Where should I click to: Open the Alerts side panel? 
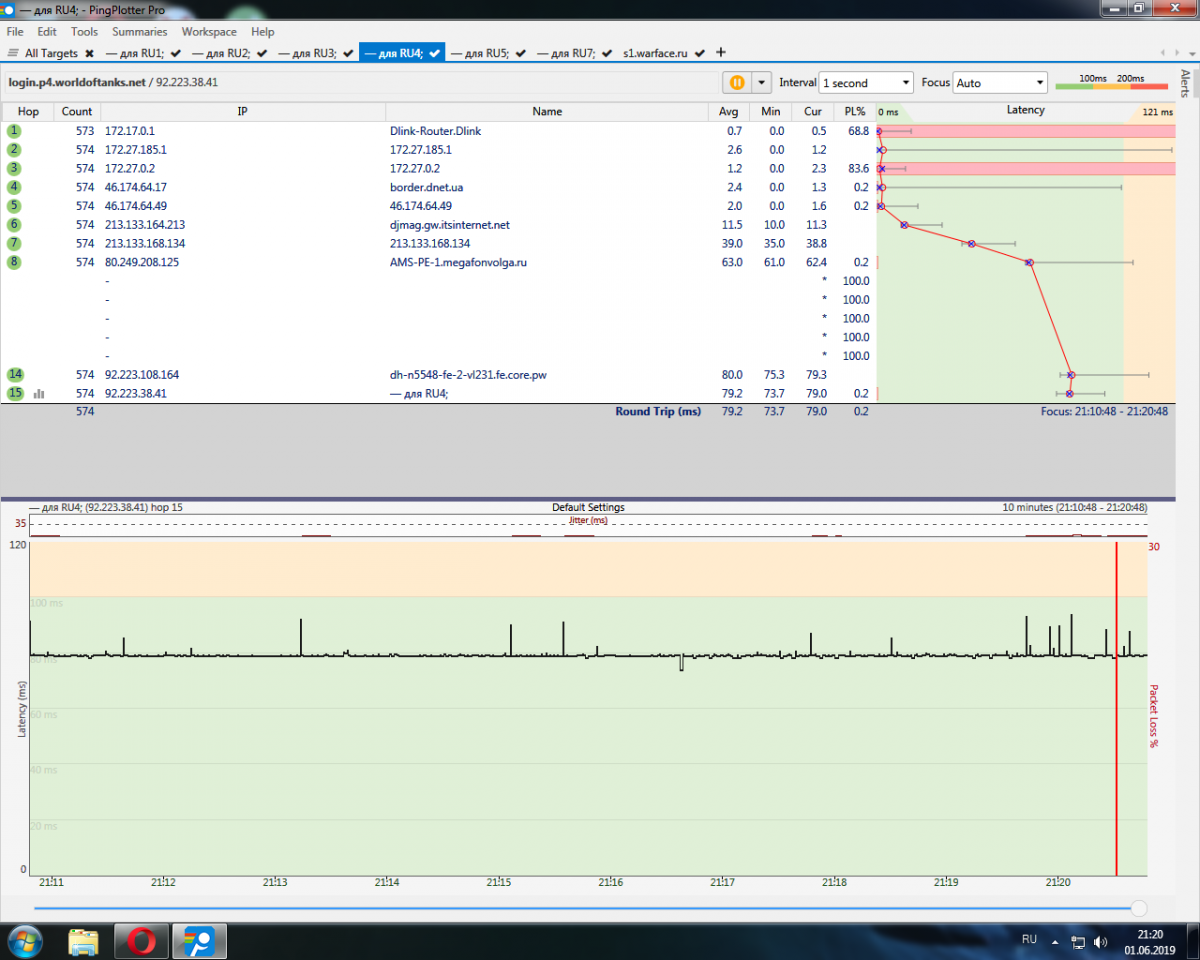(1186, 84)
